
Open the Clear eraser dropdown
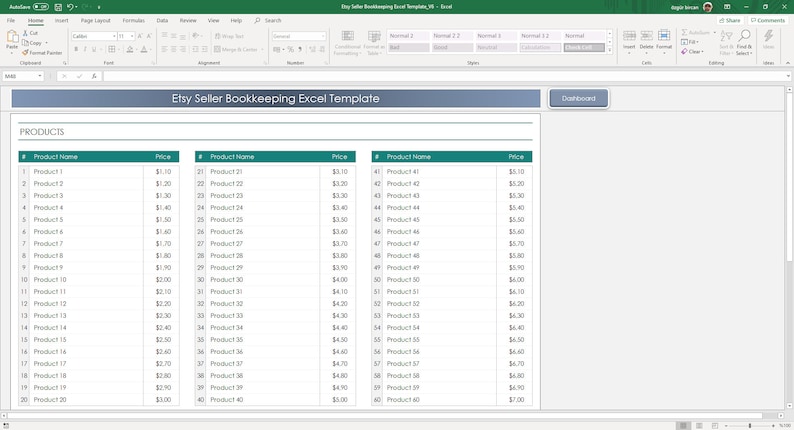click(x=692, y=52)
